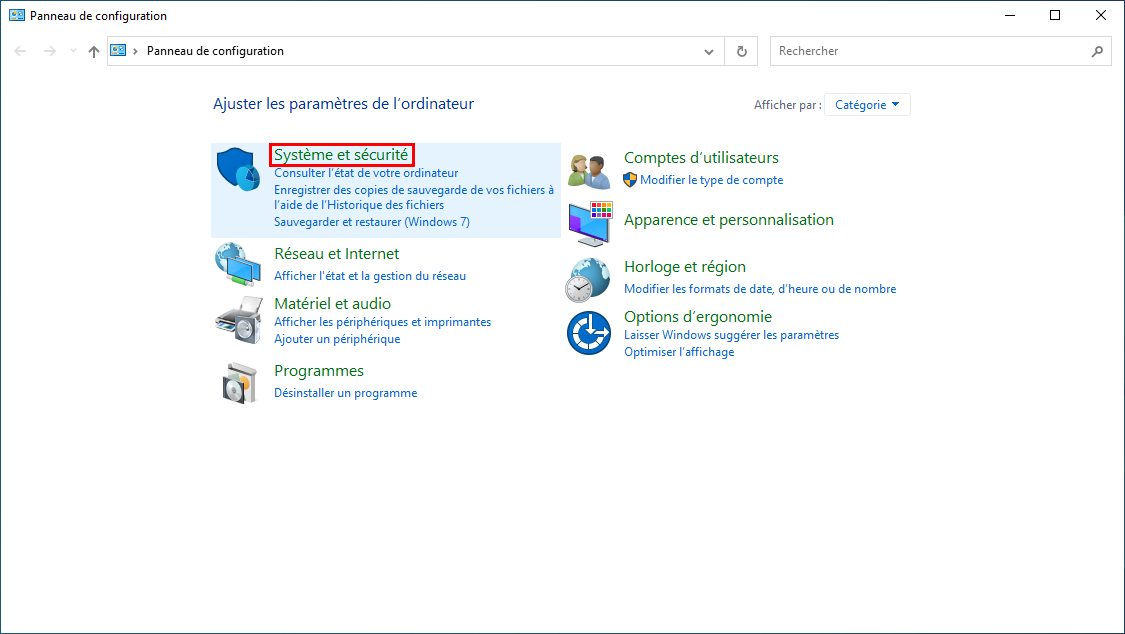Open Programmes category
This screenshot has width=1125, height=634.
click(319, 371)
